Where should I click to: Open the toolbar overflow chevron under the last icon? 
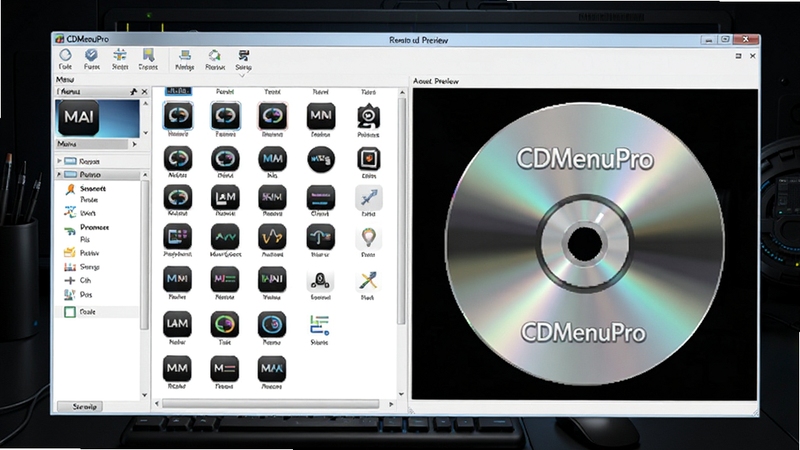point(243,75)
